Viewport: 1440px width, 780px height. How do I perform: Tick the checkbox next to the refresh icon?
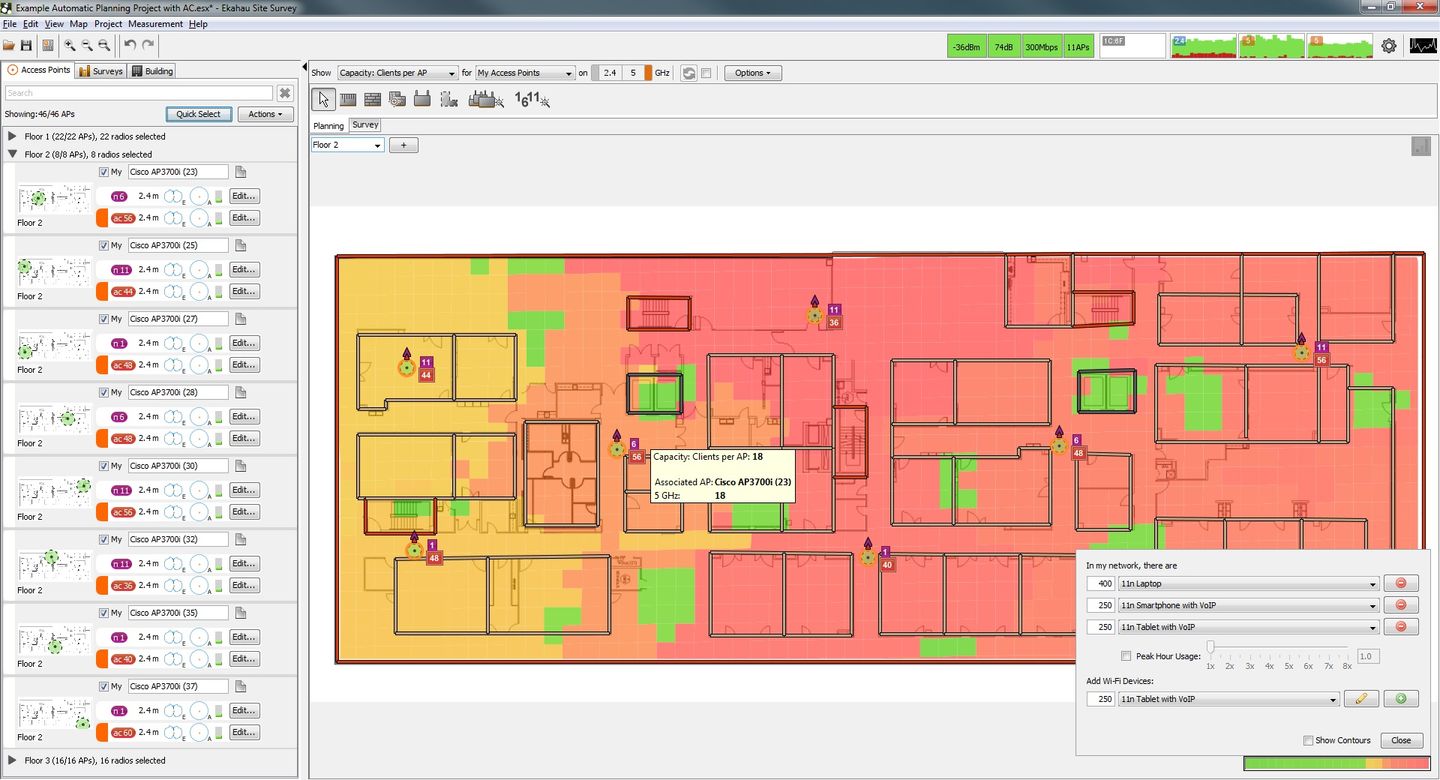706,73
